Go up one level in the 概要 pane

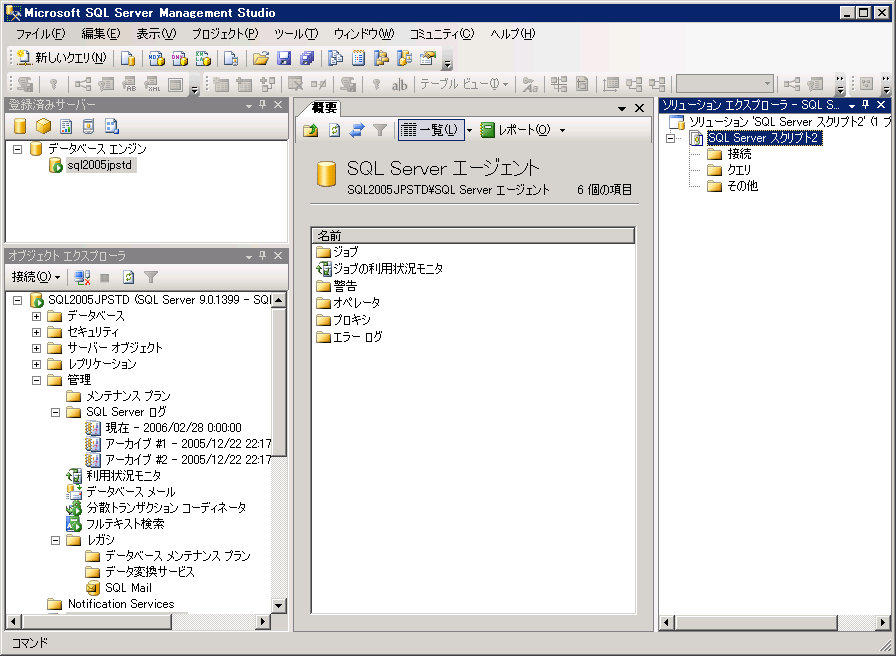click(310, 130)
